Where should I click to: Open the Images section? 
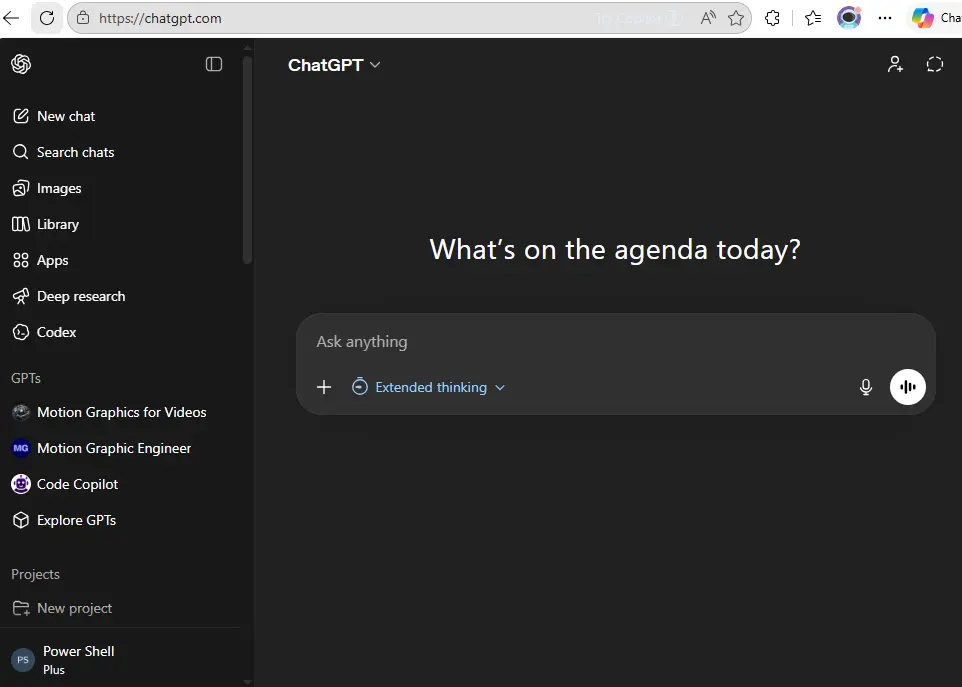click(x=120, y=188)
